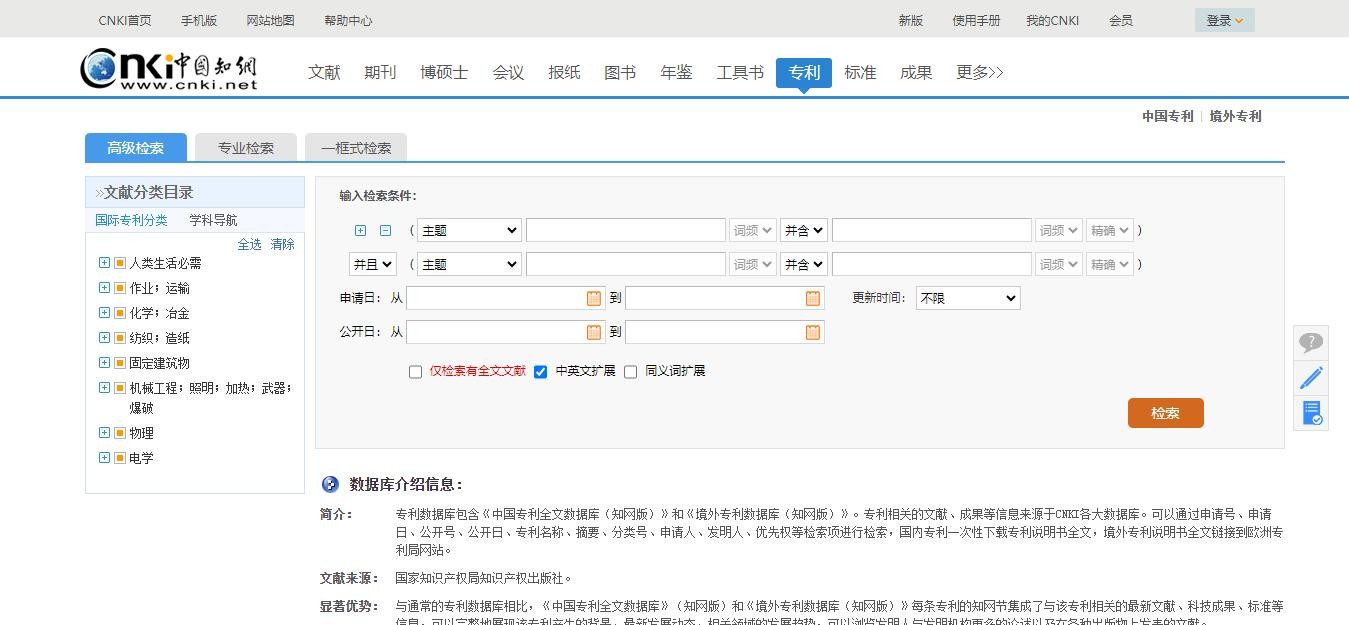
Task: Enable 仅检索有全文文献 checkbox
Action: click(x=416, y=372)
